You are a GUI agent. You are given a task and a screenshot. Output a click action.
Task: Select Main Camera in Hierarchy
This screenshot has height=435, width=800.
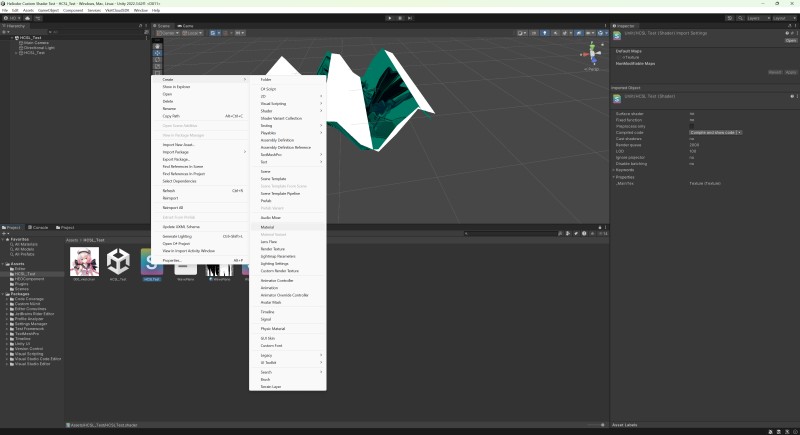point(36,43)
